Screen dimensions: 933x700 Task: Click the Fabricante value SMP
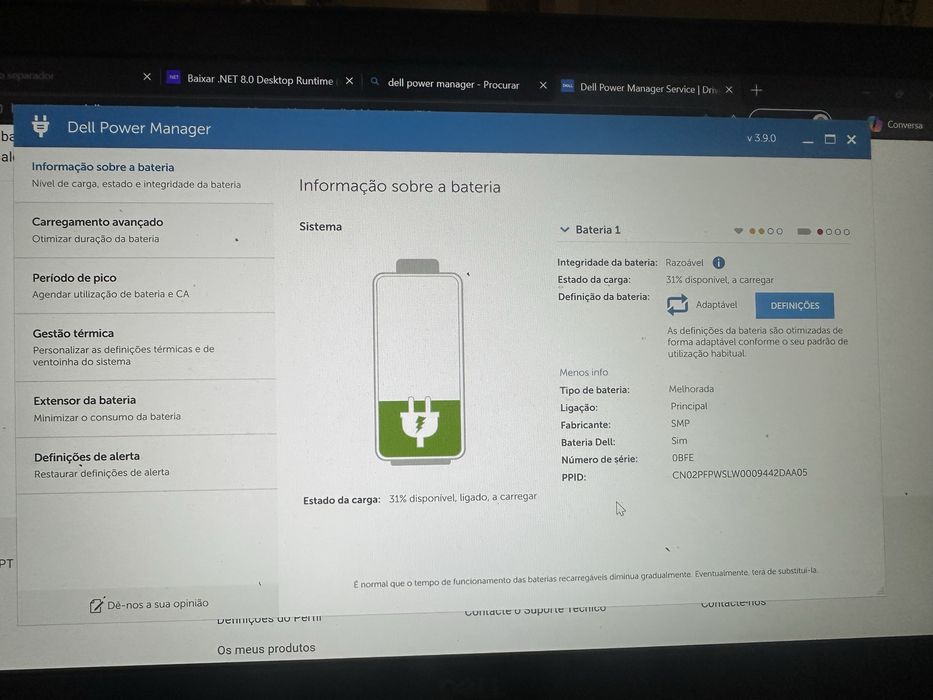[x=680, y=423]
